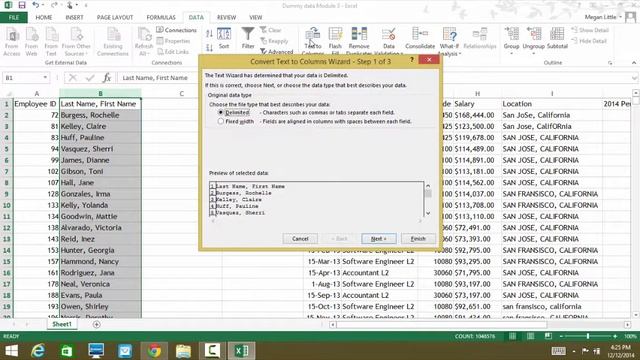
Task: Click the From Web icon
Action: pyautogui.click(x=31, y=42)
